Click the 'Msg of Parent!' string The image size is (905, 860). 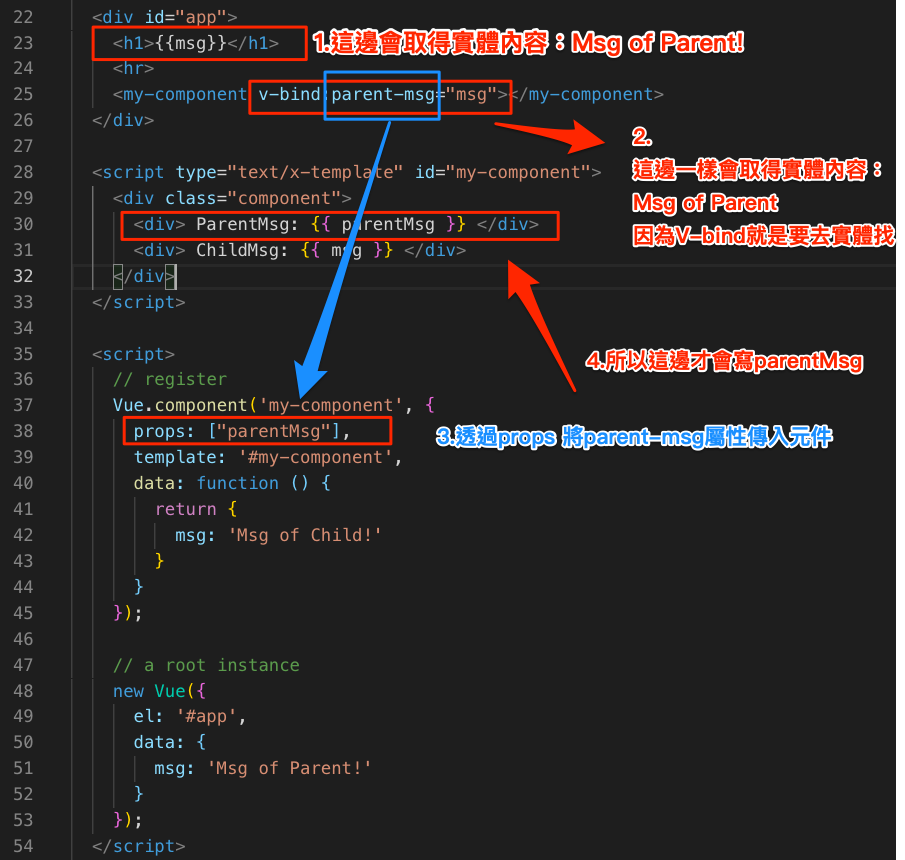(289, 768)
